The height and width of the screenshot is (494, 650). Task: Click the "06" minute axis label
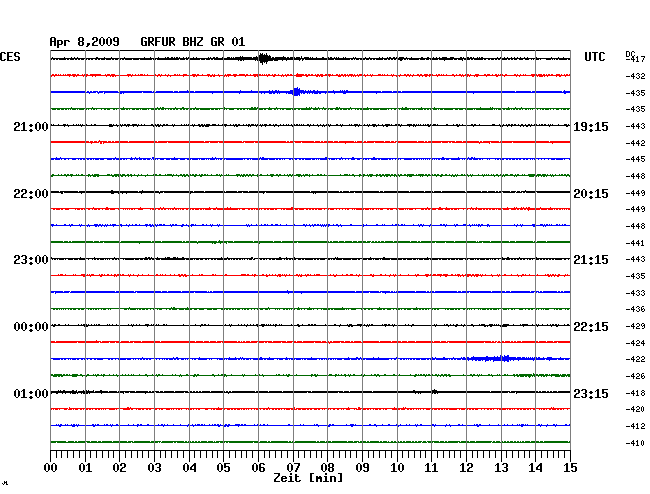pyautogui.click(x=258, y=468)
